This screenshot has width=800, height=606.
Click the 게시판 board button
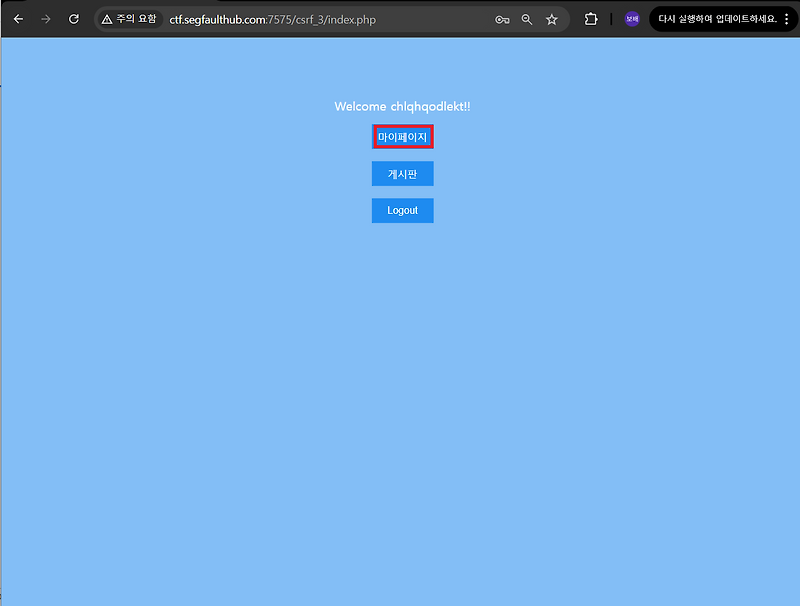(x=402, y=173)
